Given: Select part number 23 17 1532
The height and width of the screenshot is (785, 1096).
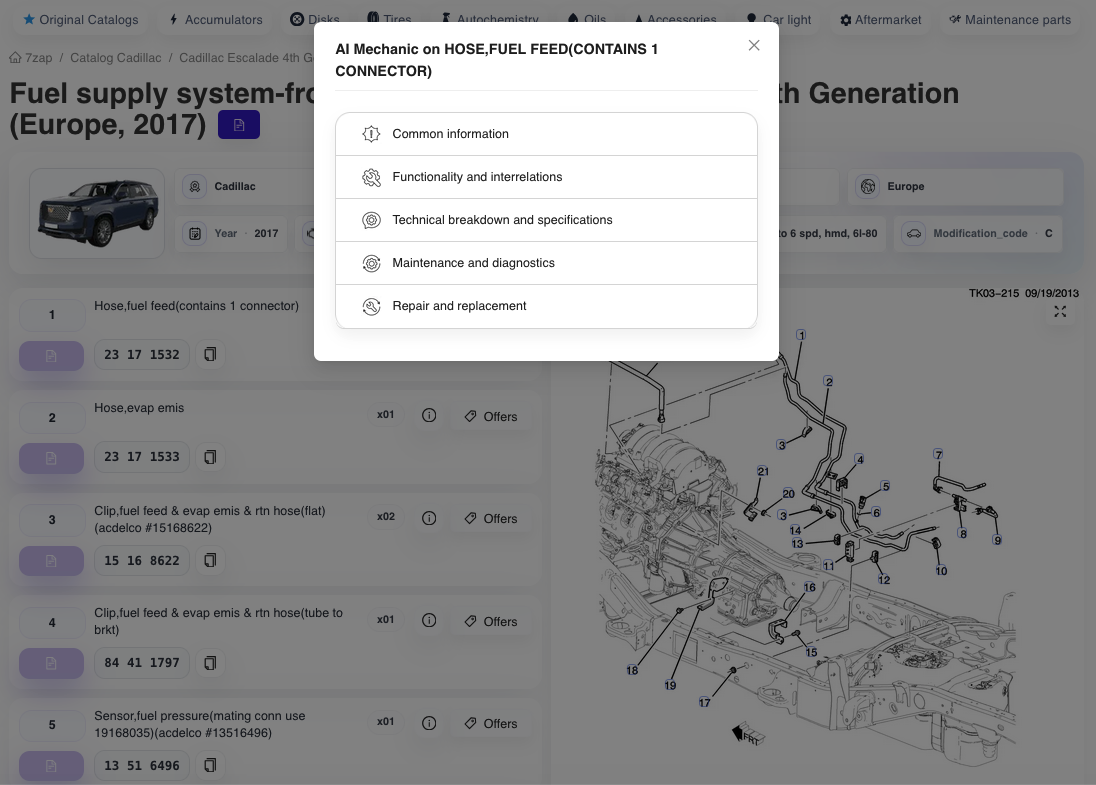Looking at the screenshot, I should pos(142,354).
